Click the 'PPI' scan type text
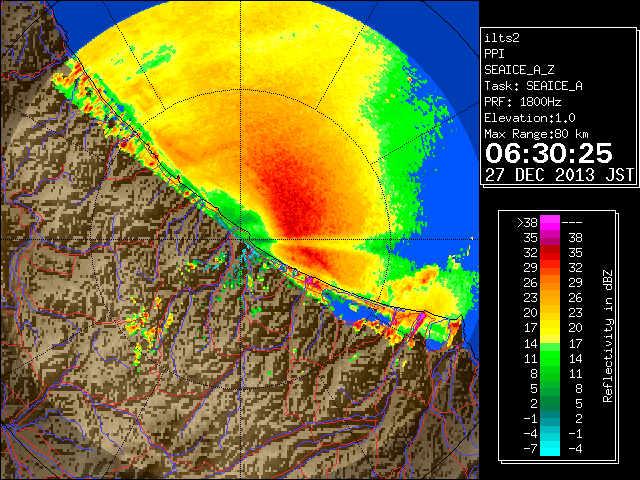640x480 pixels. tap(494, 54)
